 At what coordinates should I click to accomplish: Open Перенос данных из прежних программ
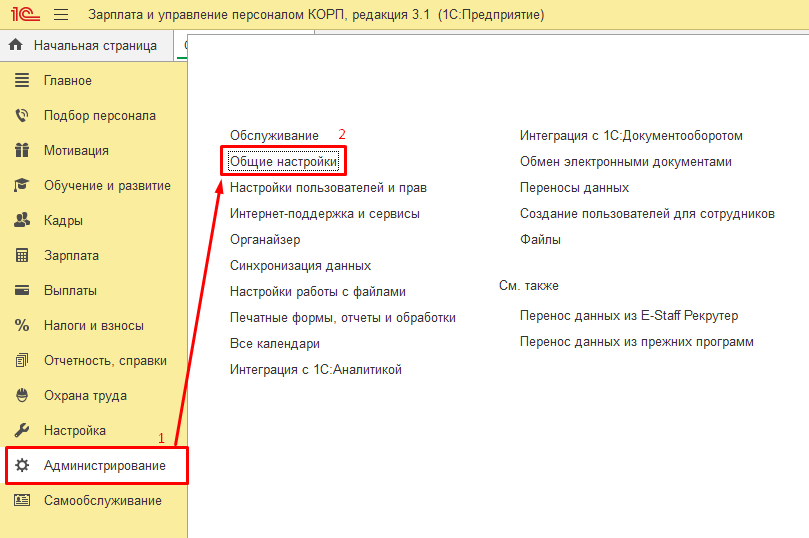(x=637, y=341)
